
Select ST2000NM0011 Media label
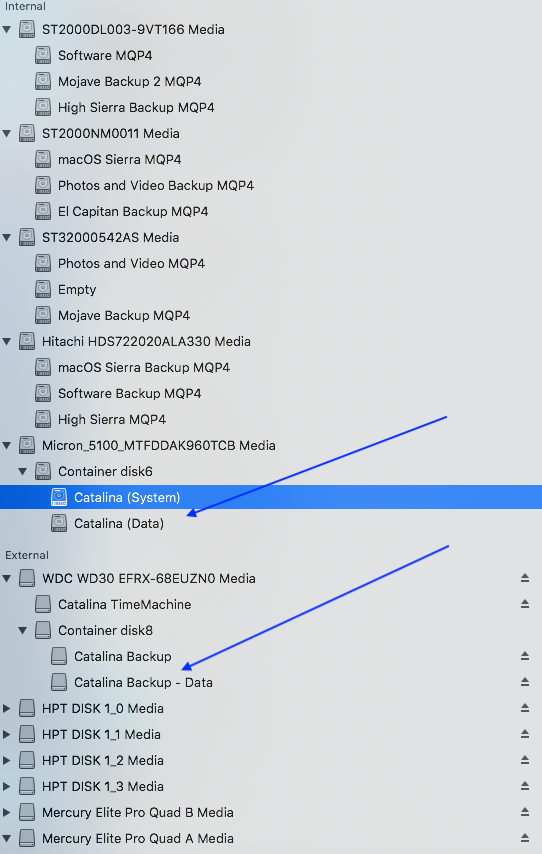(111, 133)
